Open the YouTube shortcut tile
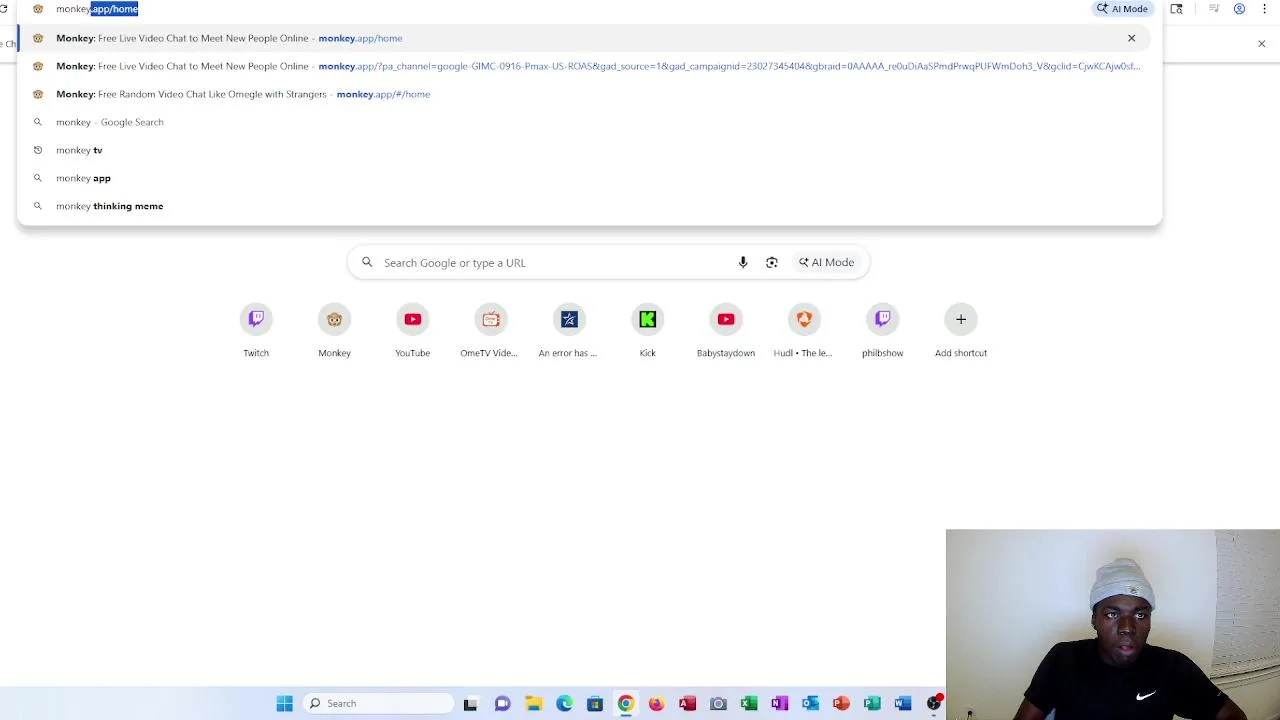 (x=412, y=331)
